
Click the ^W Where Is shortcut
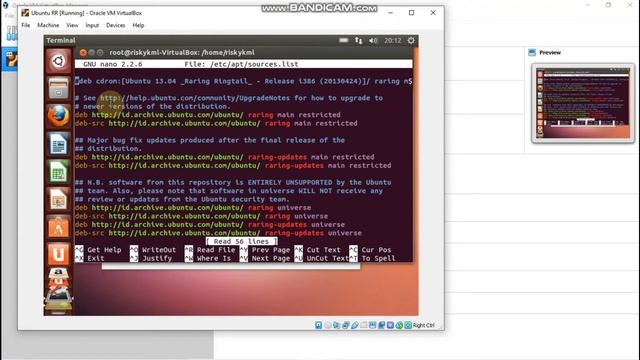208,258
